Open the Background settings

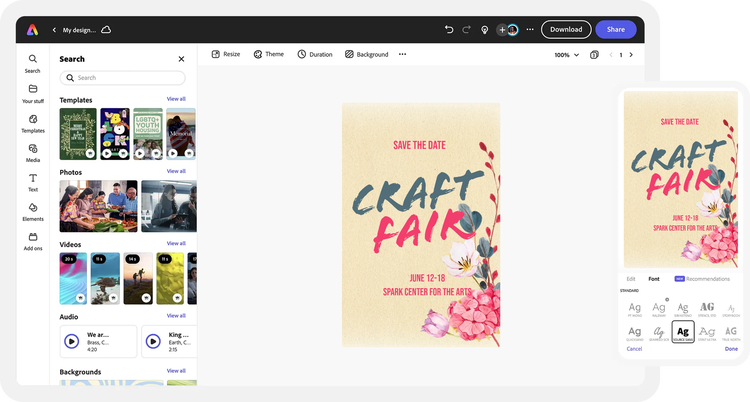coord(366,54)
